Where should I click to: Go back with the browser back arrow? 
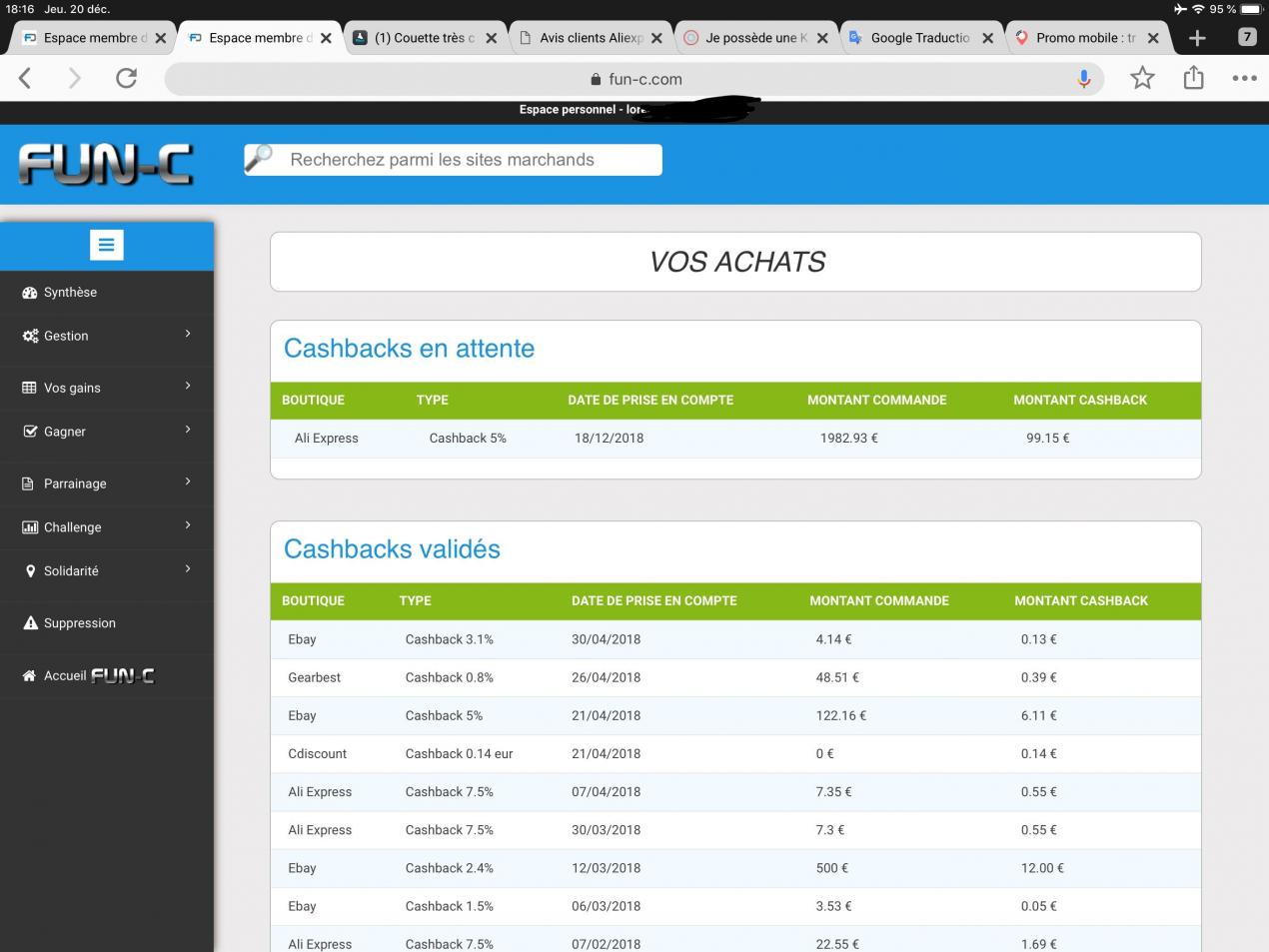click(x=25, y=78)
